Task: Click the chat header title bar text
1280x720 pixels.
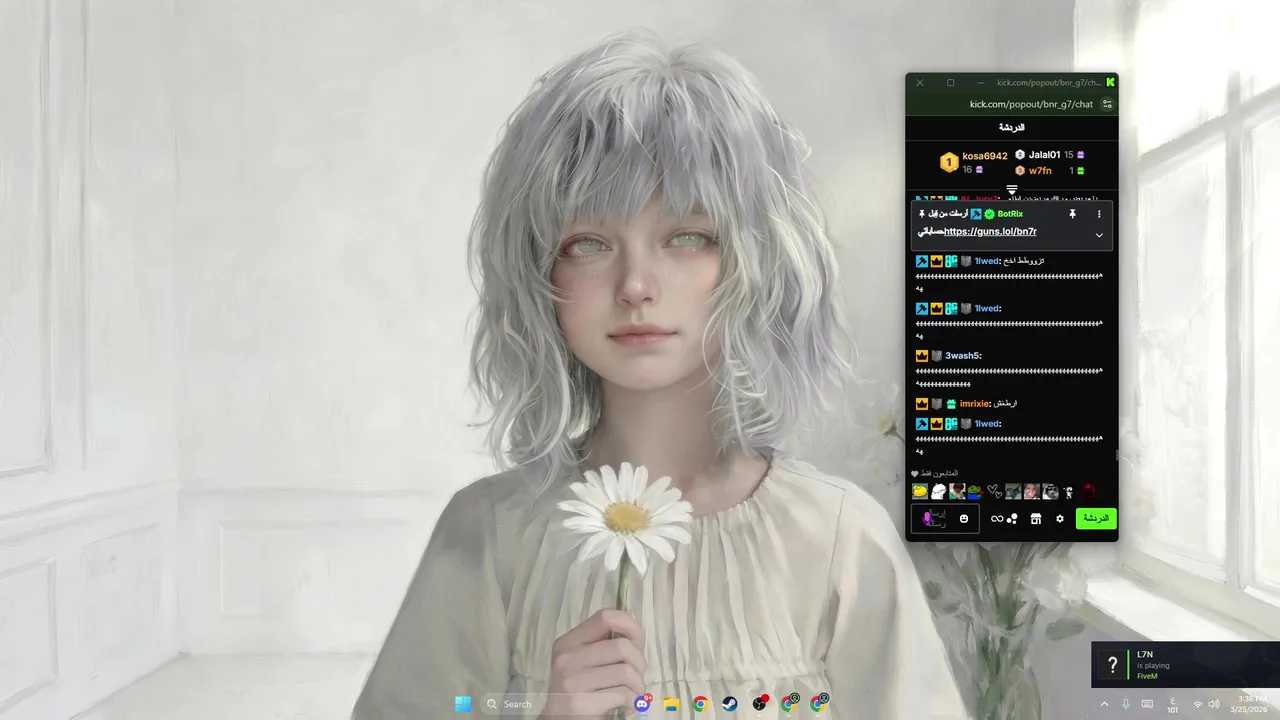Action: coord(1011,128)
